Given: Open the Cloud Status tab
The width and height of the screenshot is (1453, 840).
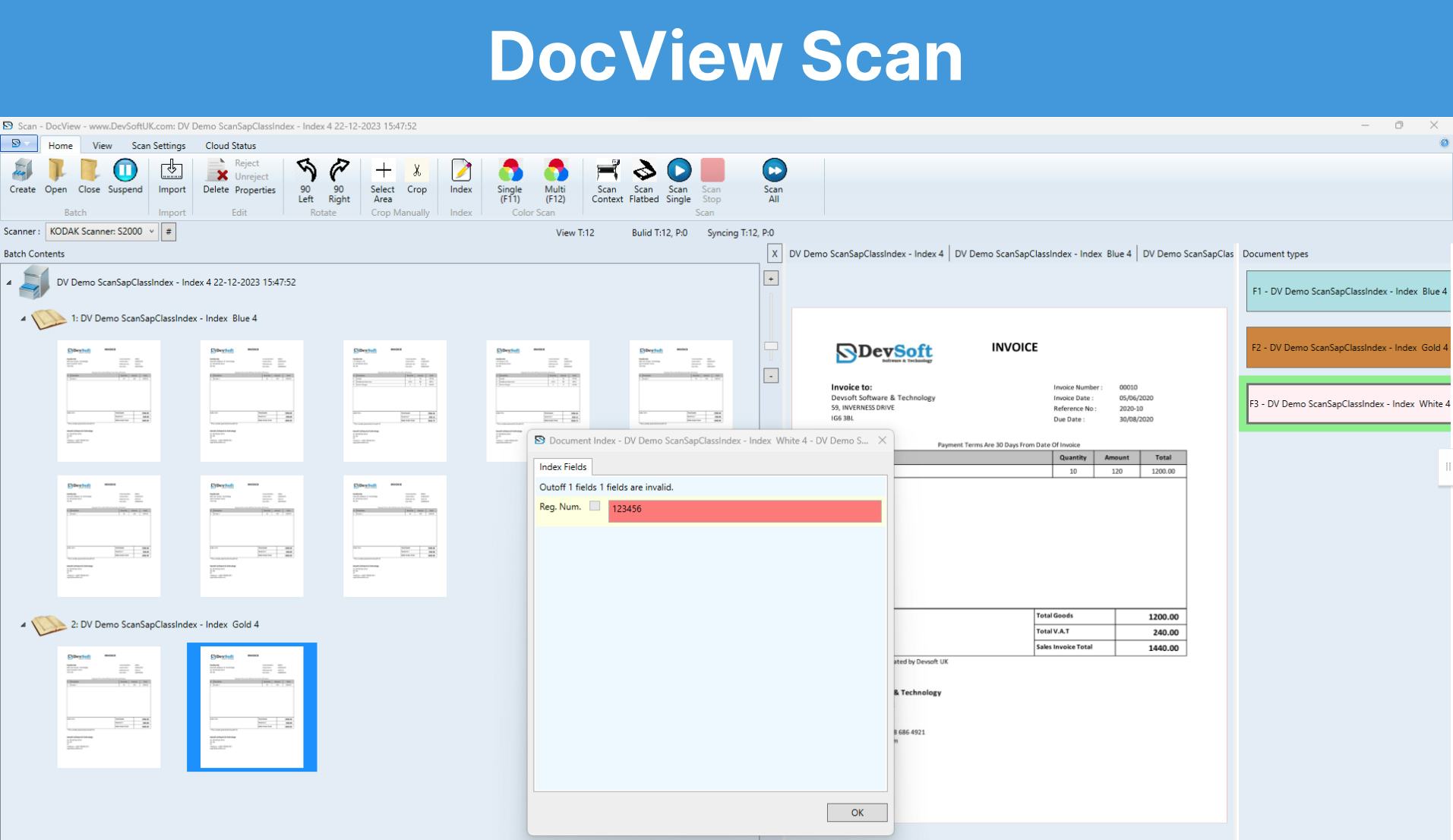Looking at the screenshot, I should pos(229,145).
